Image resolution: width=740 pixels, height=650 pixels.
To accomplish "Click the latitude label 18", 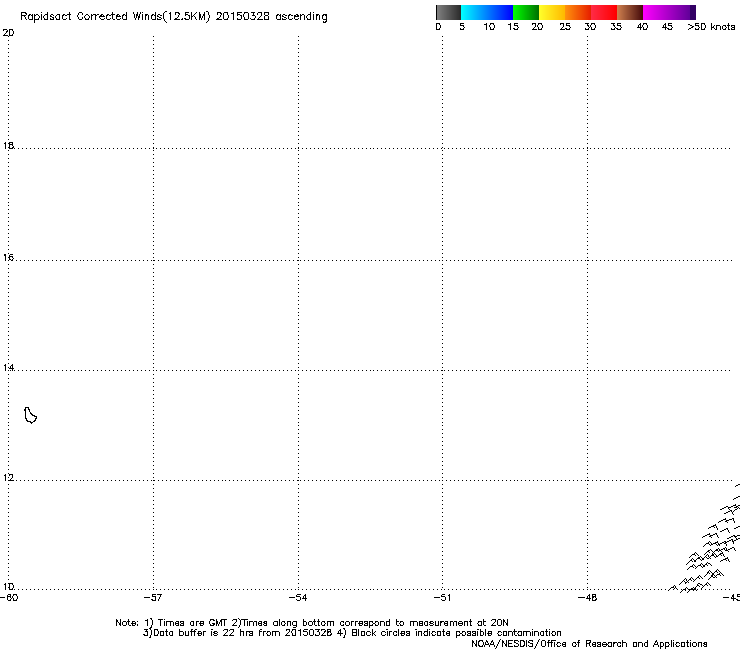I will 8,145.
